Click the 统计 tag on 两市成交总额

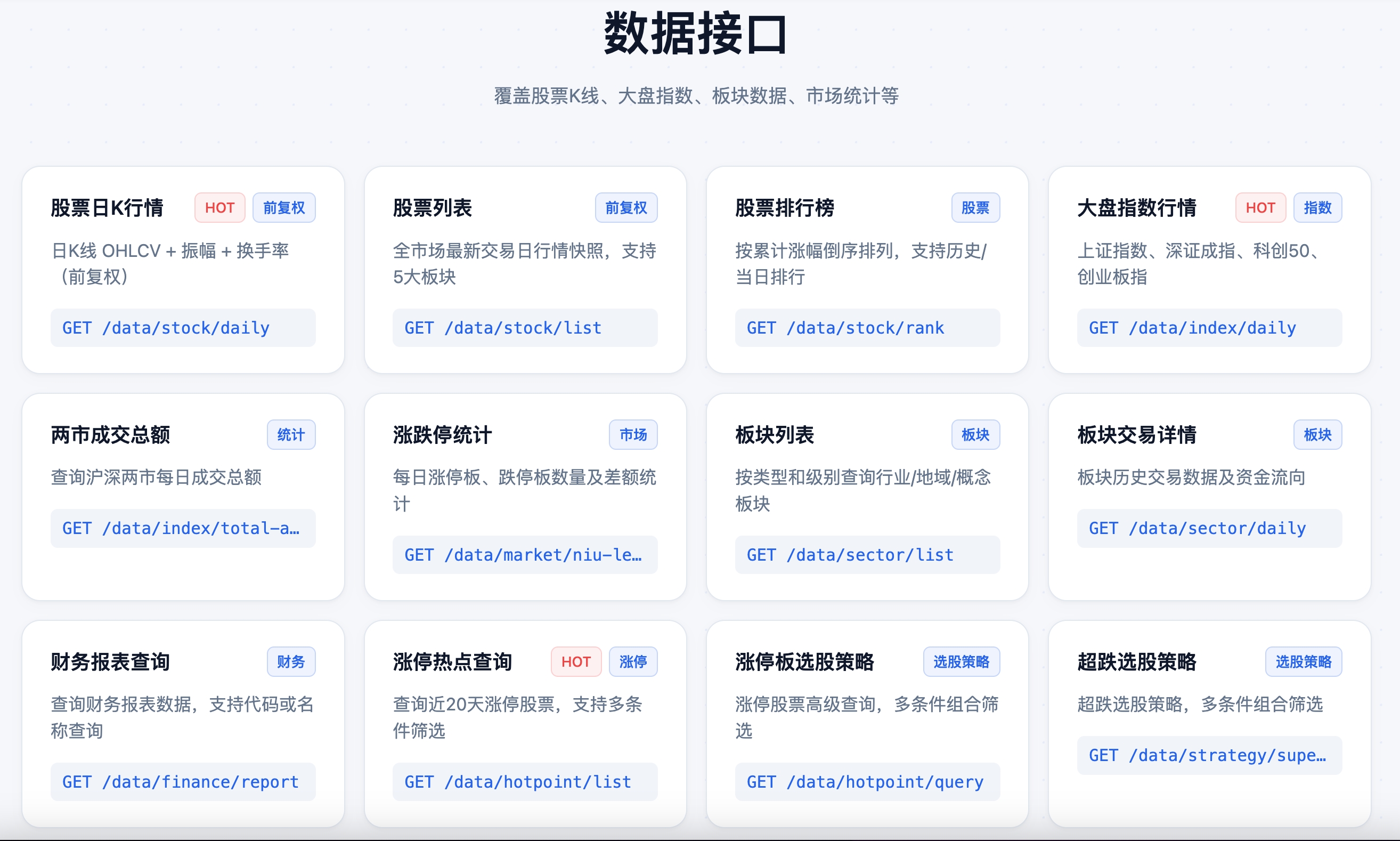tap(291, 435)
